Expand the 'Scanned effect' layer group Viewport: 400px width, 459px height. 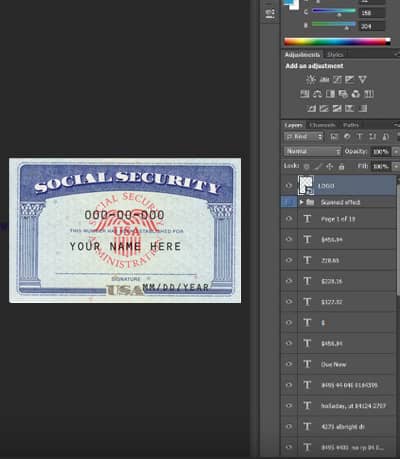coord(301,202)
